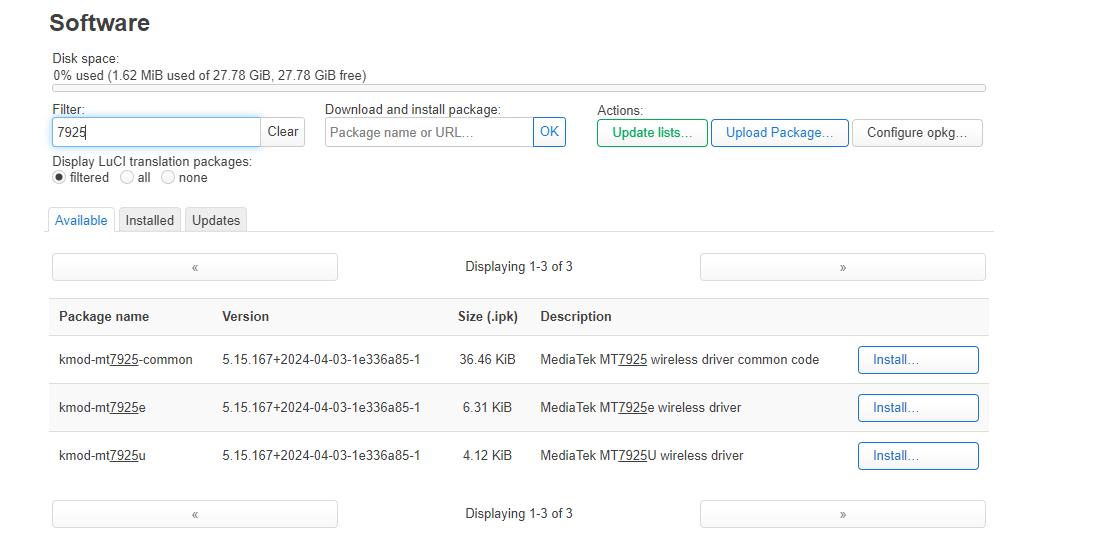
Task: Click Install for kmod-mt7925-common
Action: 917,360
